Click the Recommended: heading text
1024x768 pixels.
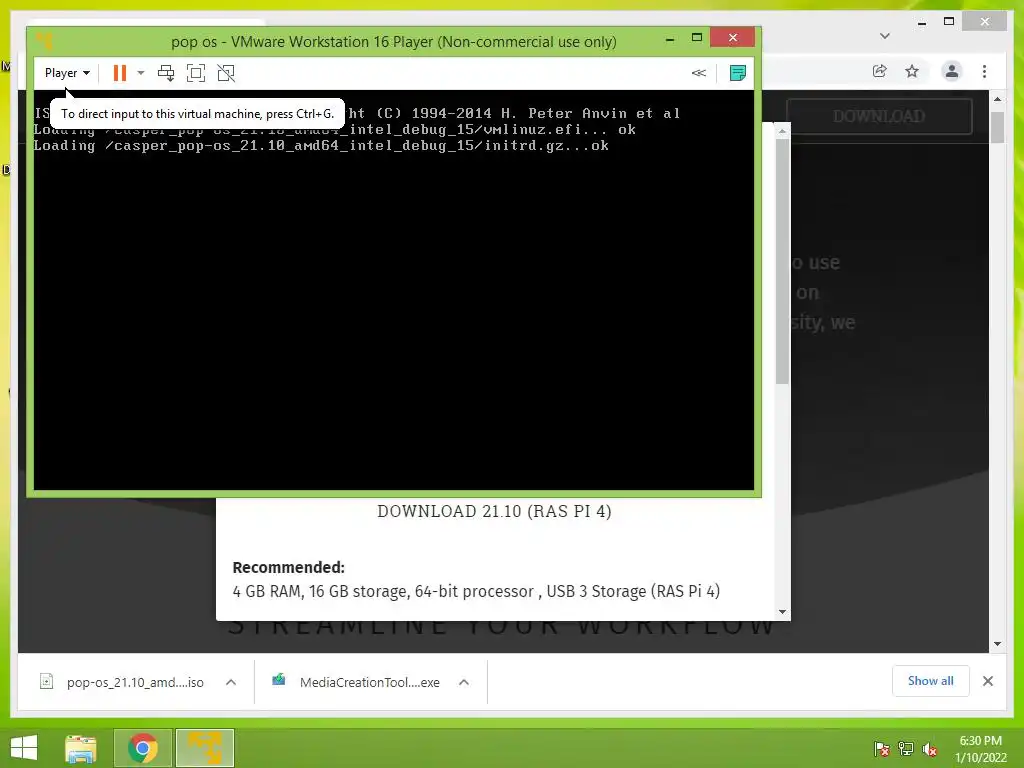[x=289, y=567]
